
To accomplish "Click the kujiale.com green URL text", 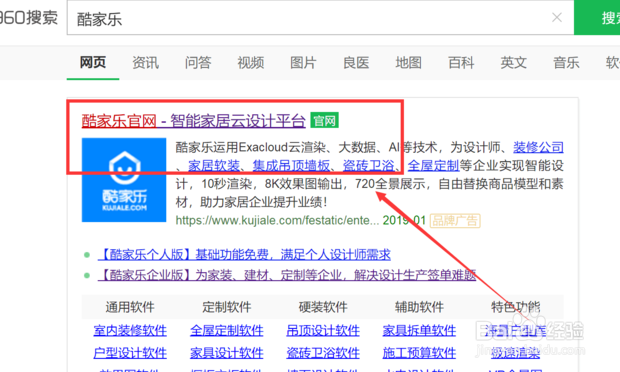I will pyautogui.click(x=277, y=220).
